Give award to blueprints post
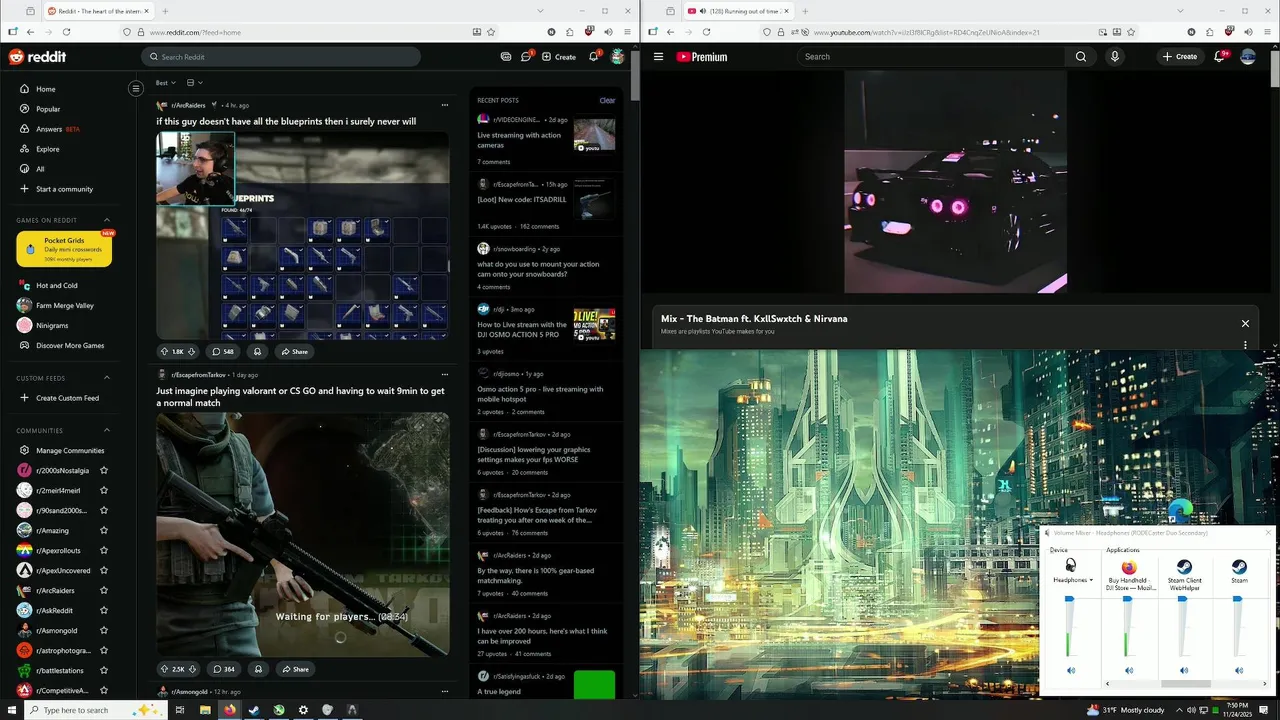Image resolution: width=1280 pixels, height=720 pixels. (x=258, y=351)
